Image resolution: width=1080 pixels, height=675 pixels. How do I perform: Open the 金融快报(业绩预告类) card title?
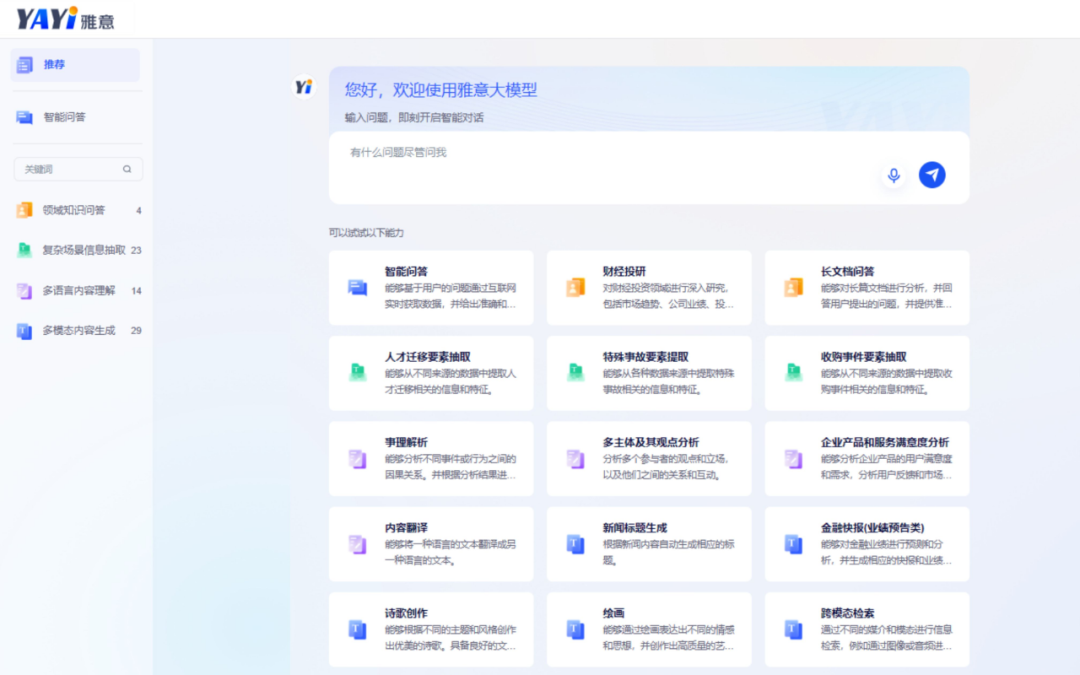point(872,528)
